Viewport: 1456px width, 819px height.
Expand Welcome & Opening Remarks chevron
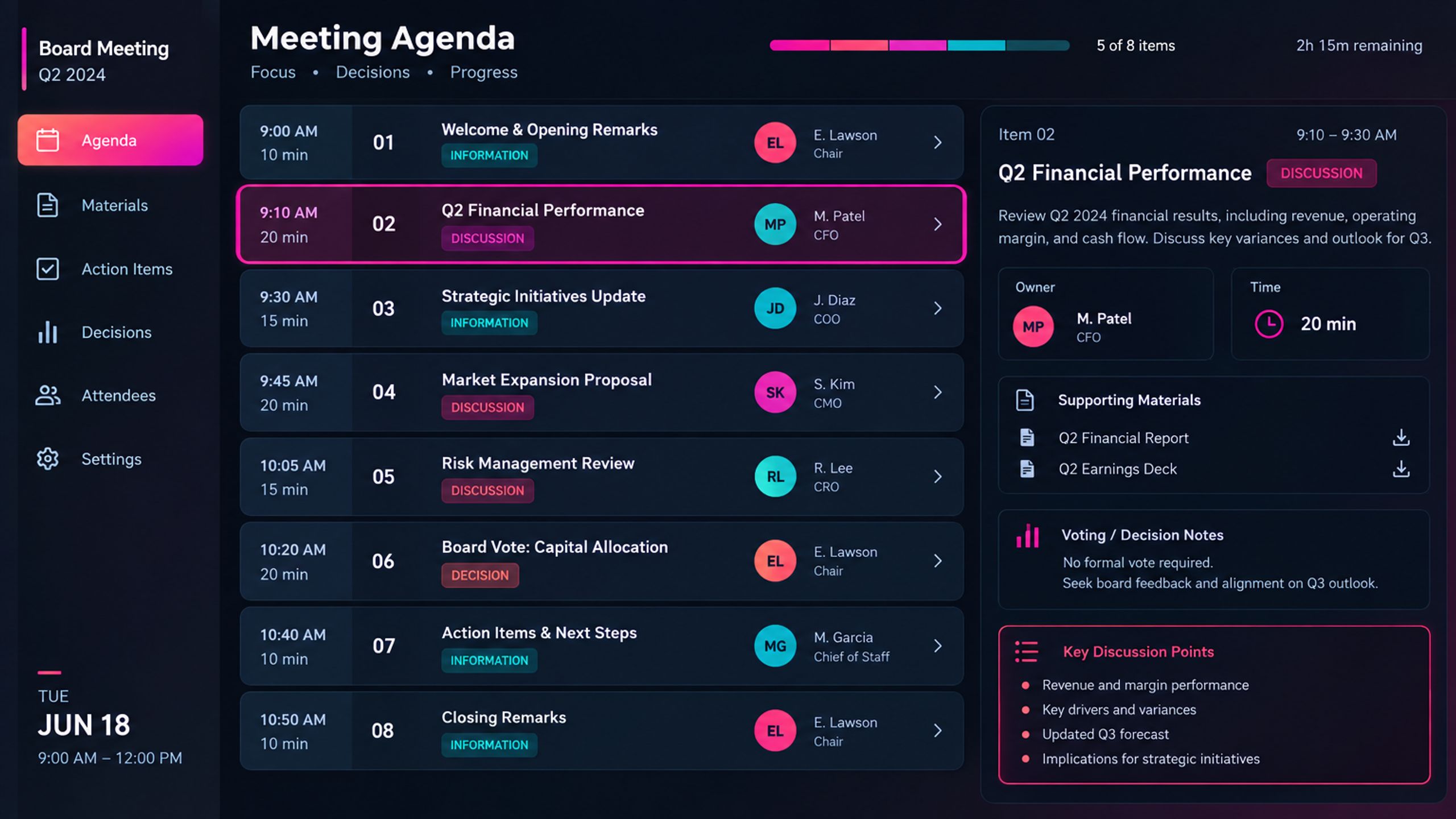click(938, 142)
